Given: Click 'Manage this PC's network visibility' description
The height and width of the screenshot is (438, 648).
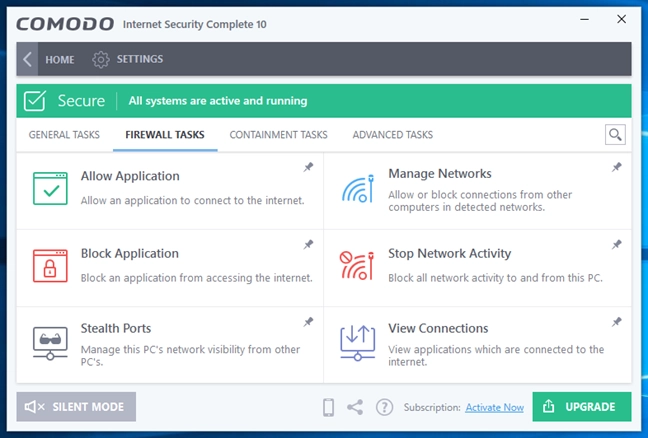Looking at the screenshot, I should [x=191, y=355].
